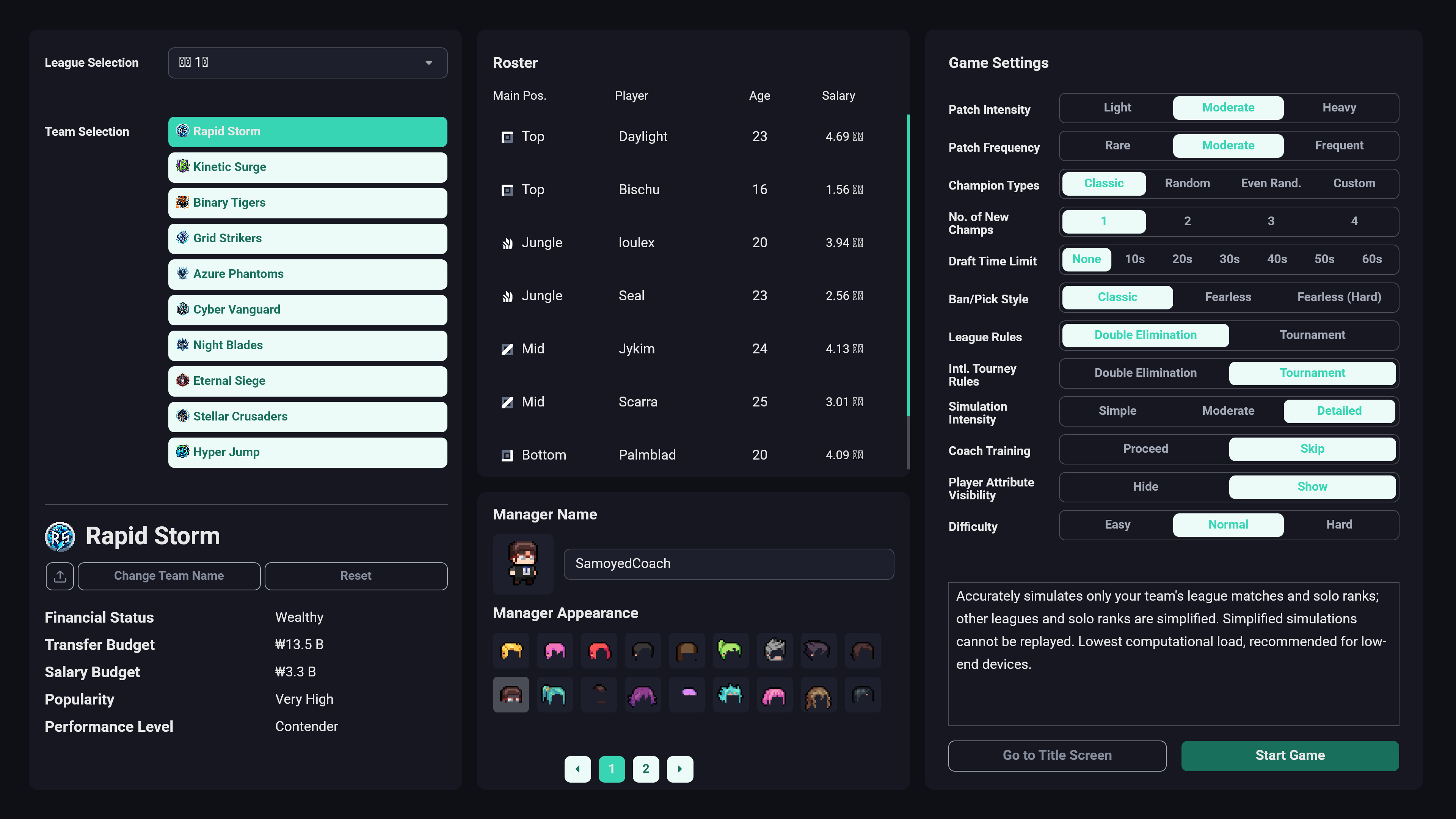Select Fearless ban/pick style
This screenshot has width=1456, height=819.
pos(1228,297)
